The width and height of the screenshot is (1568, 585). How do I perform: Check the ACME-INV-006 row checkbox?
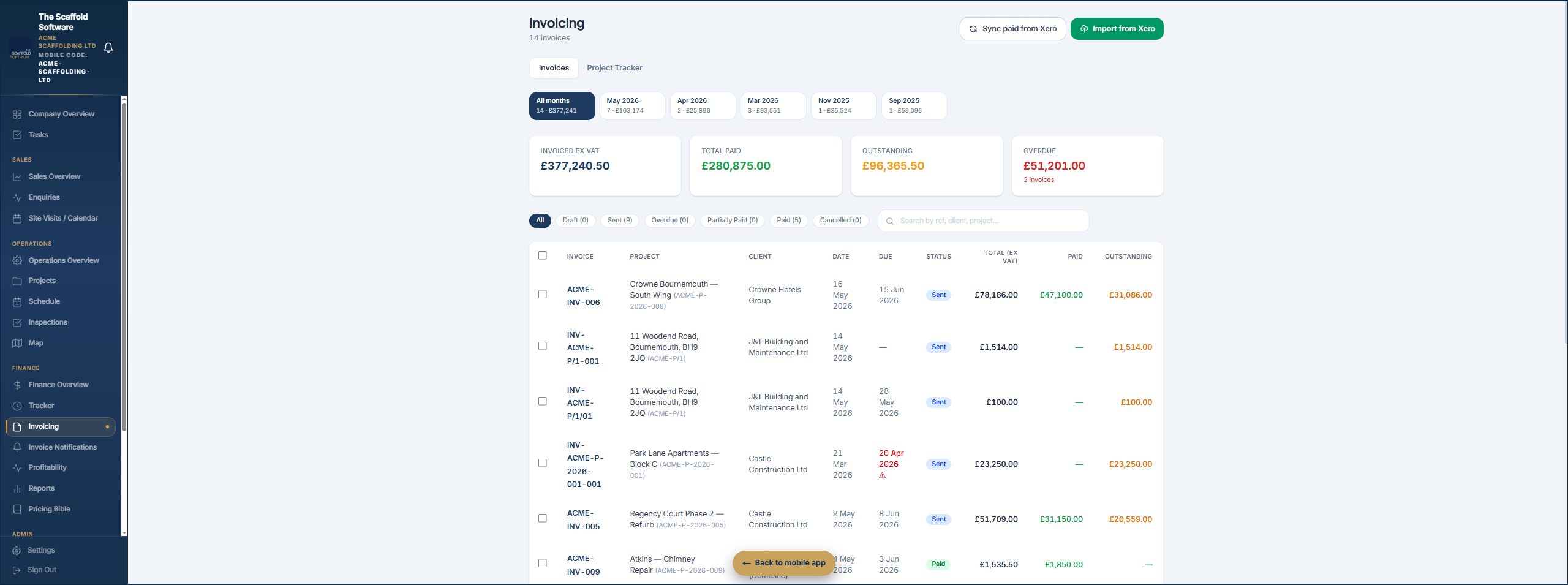click(543, 295)
